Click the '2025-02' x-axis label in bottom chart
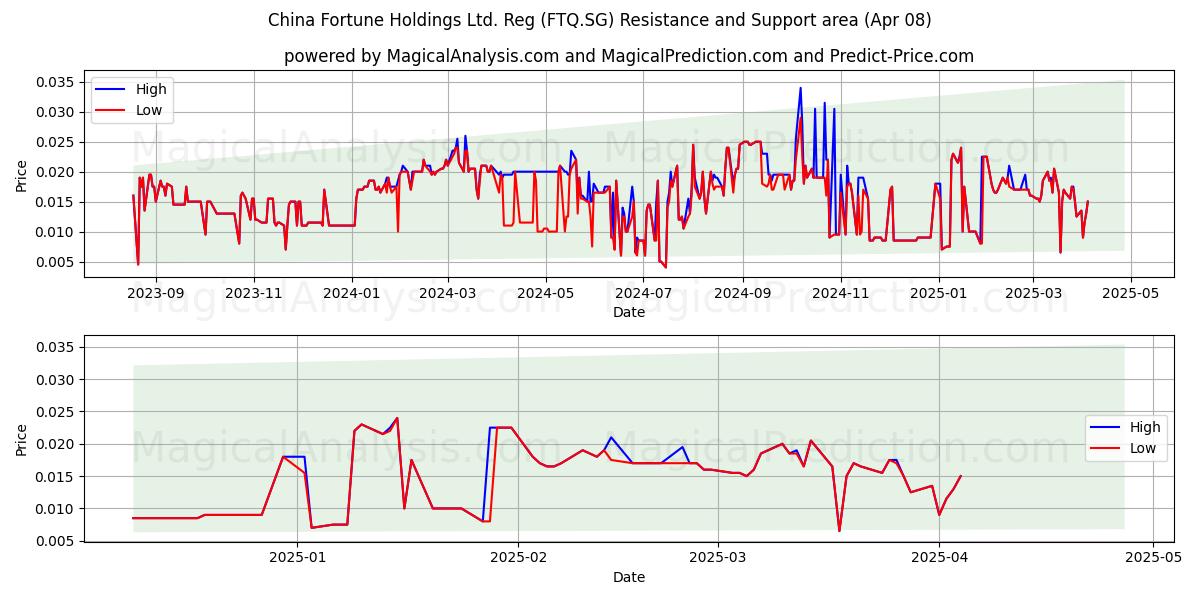Image resolution: width=1200 pixels, height=600 pixels. pyautogui.click(x=519, y=559)
